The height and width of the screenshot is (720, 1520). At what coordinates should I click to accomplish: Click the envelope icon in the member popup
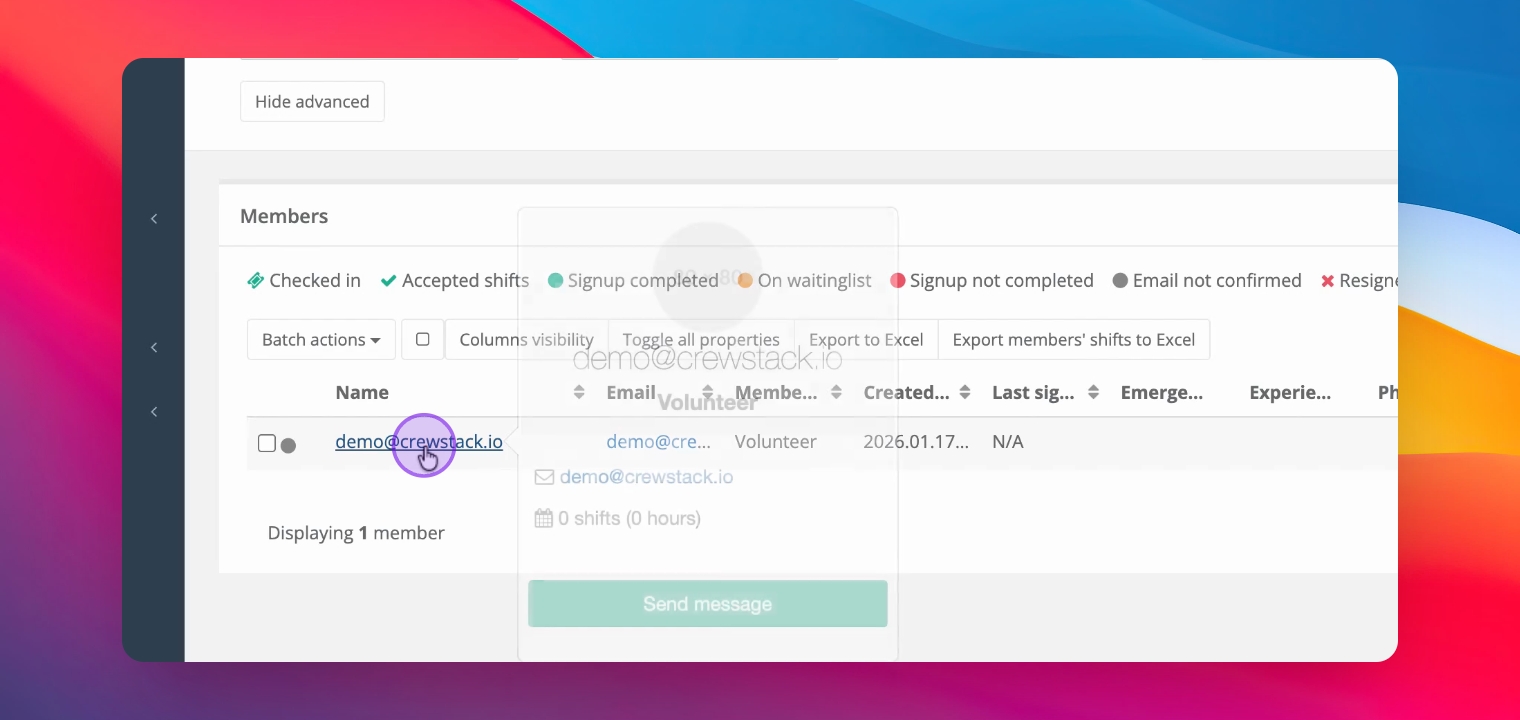click(x=544, y=477)
